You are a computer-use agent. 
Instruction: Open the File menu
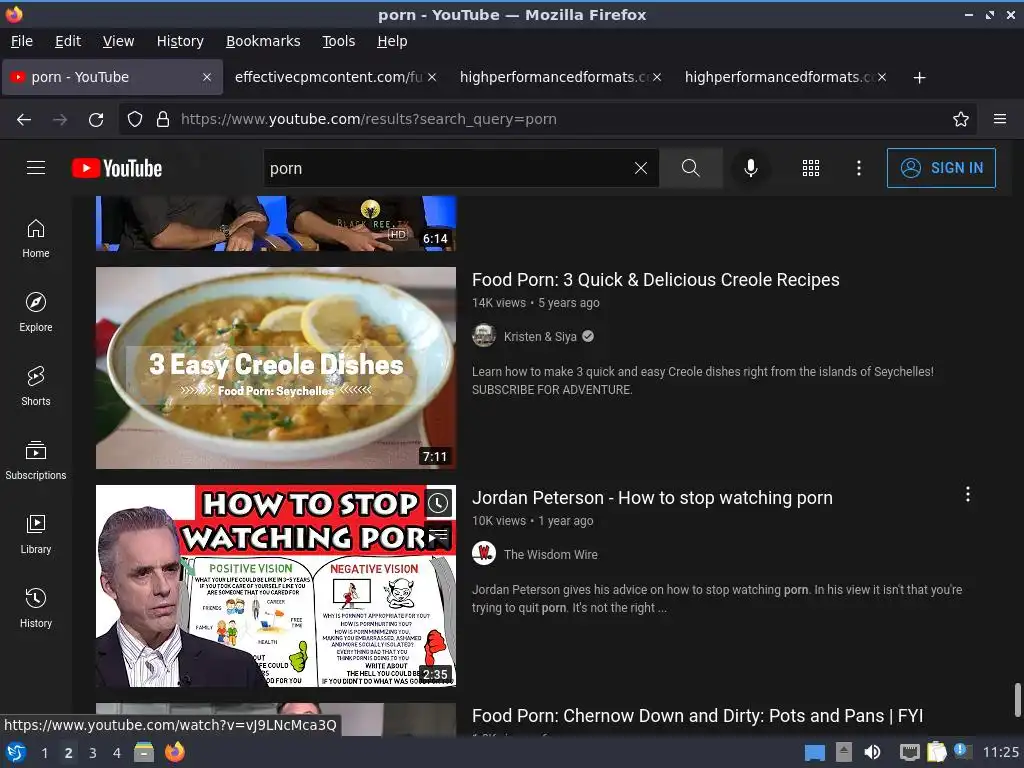[x=22, y=41]
